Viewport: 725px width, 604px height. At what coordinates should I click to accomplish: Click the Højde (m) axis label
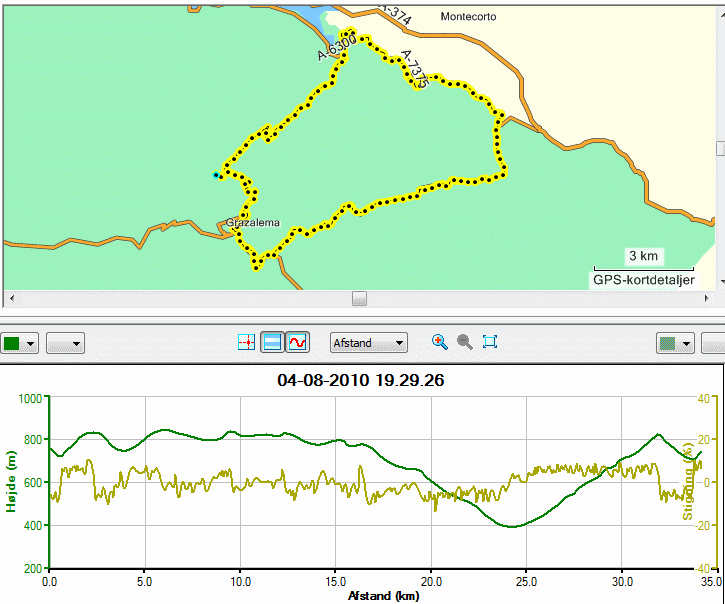pos(11,481)
